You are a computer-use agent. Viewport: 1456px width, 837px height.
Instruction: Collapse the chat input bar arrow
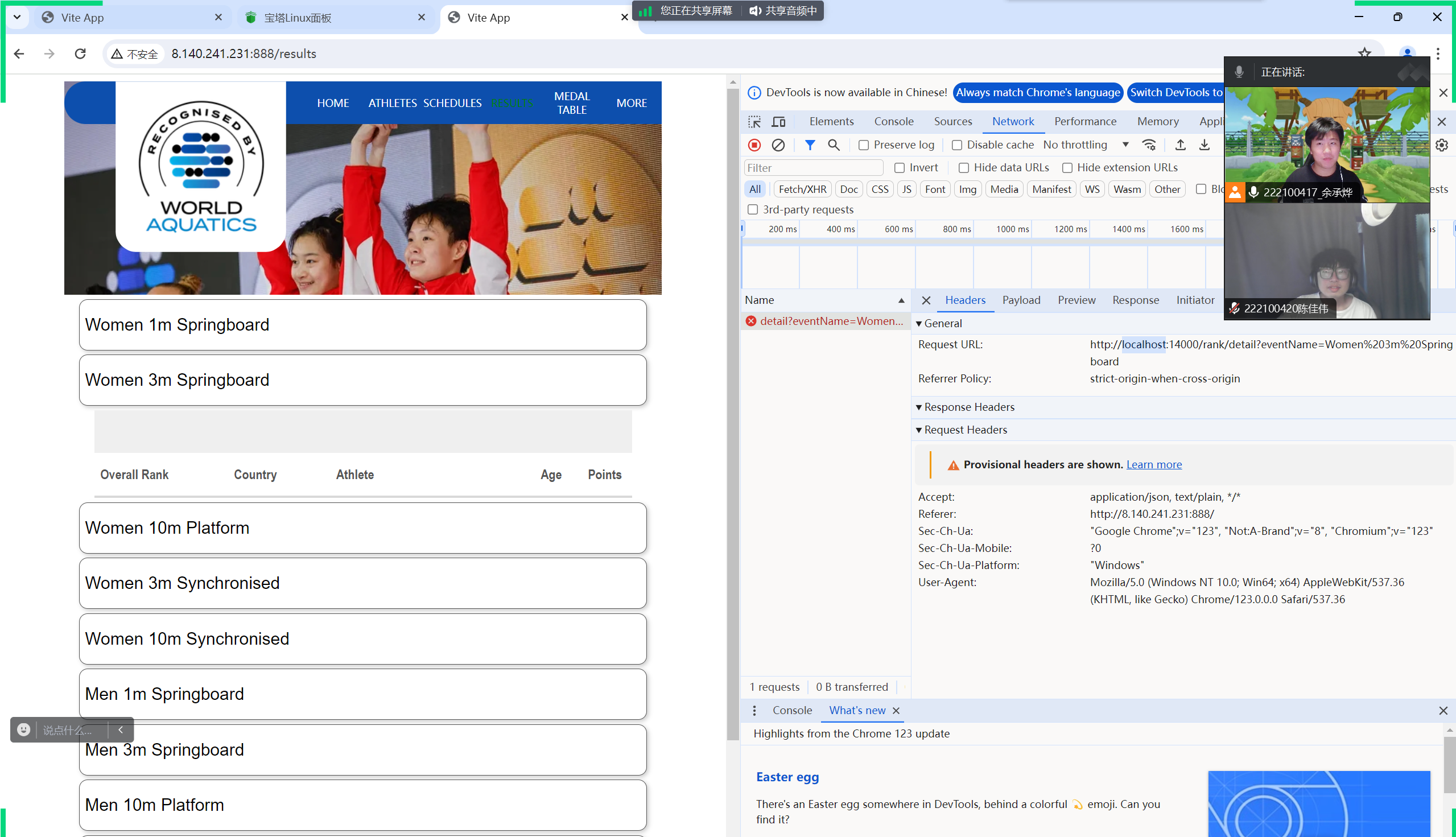tap(121, 729)
